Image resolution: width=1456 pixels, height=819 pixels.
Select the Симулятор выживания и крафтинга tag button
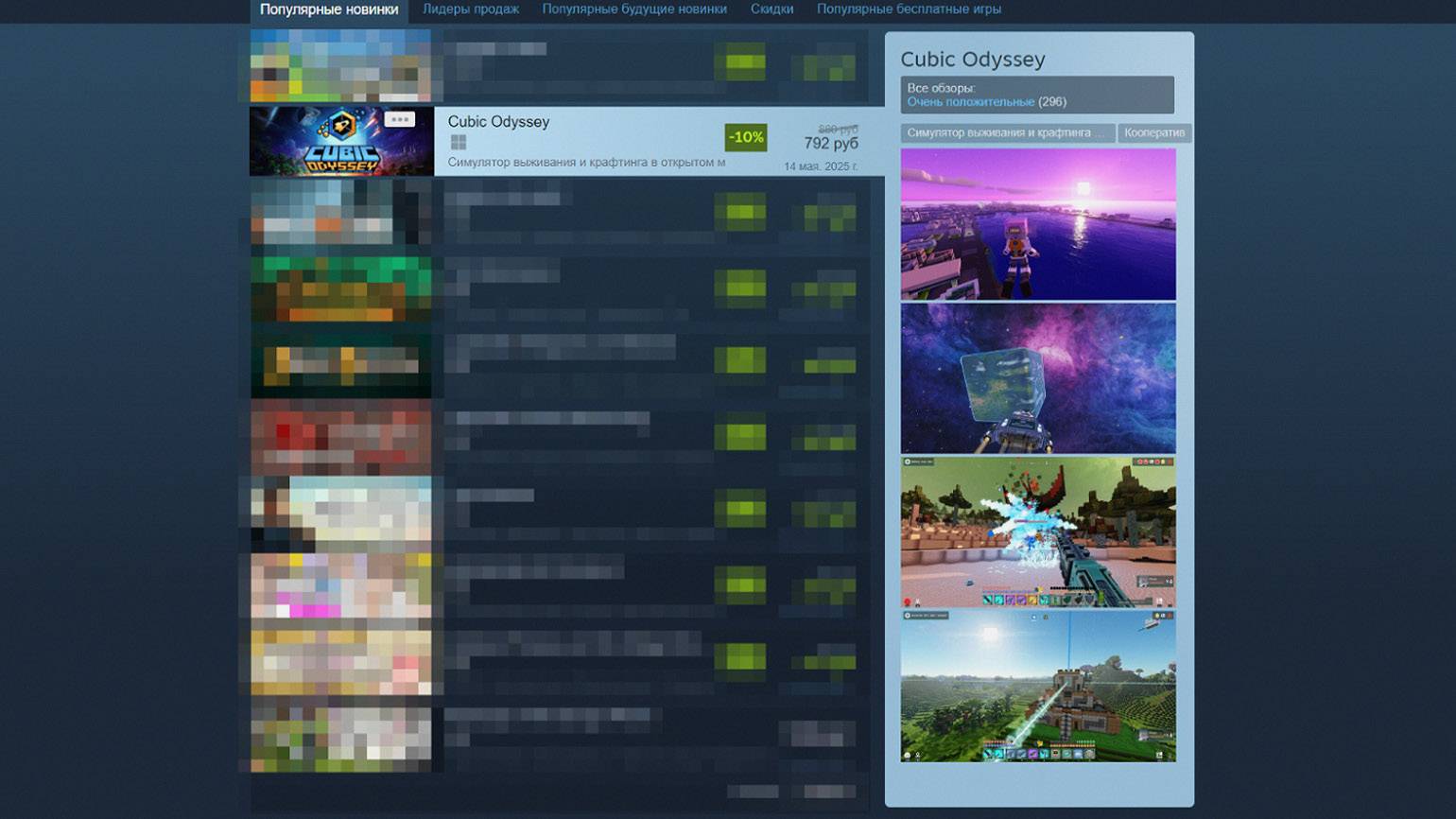[1008, 133]
